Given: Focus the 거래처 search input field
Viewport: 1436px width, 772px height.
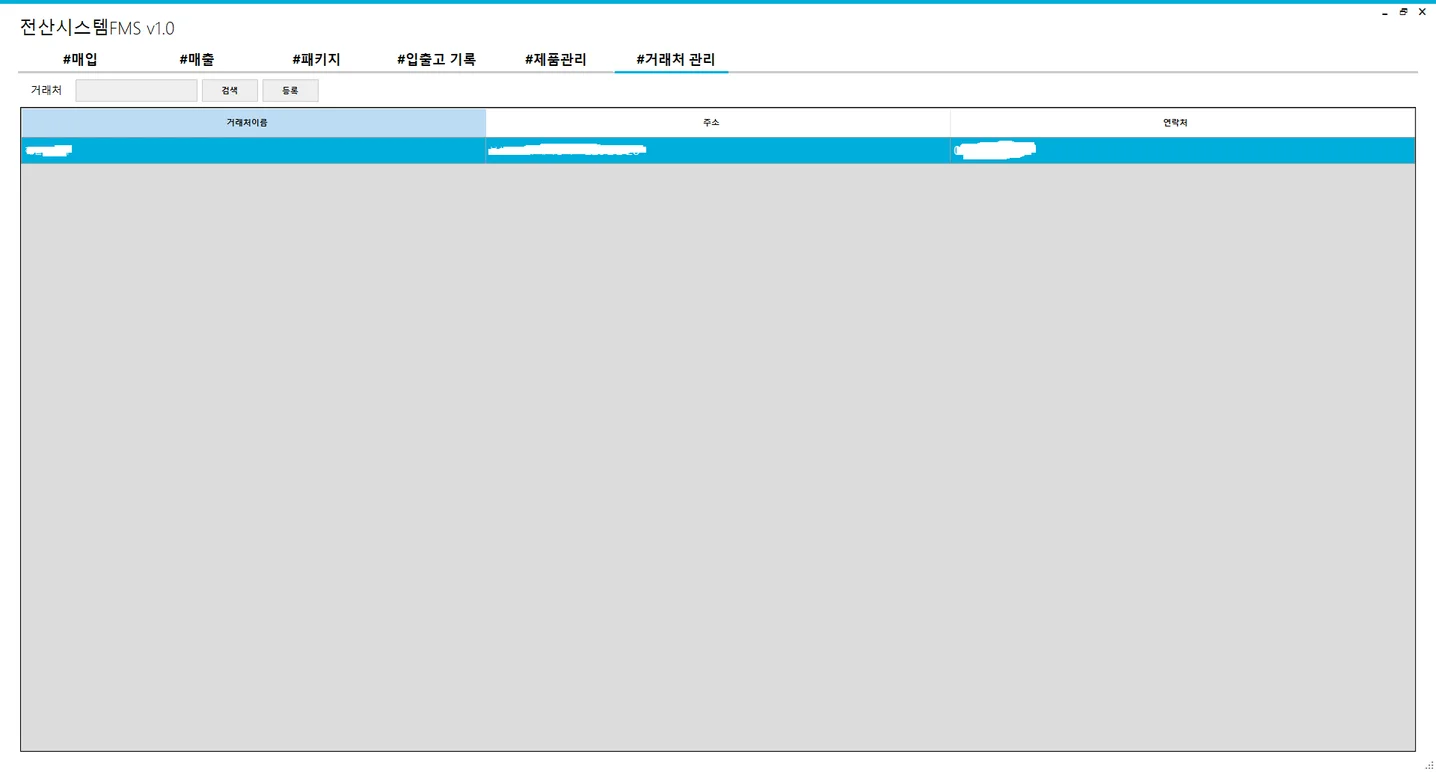Looking at the screenshot, I should point(136,91).
